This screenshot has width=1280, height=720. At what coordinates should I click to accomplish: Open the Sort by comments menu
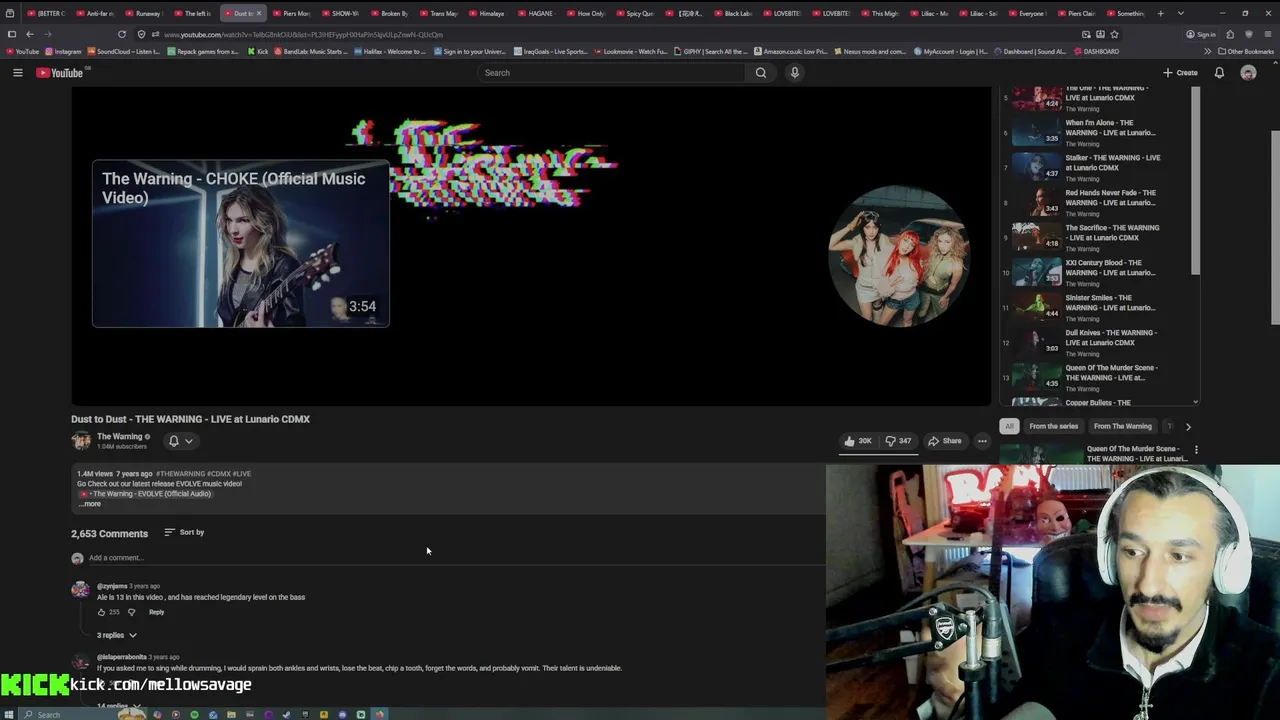[x=184, y=532]
